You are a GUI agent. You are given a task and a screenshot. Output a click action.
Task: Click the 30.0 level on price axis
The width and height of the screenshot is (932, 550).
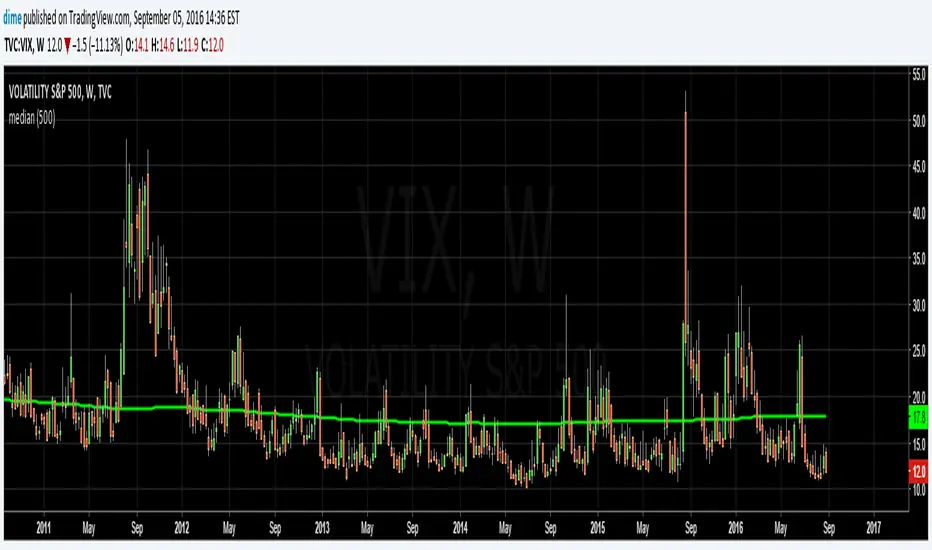point(919,306)
